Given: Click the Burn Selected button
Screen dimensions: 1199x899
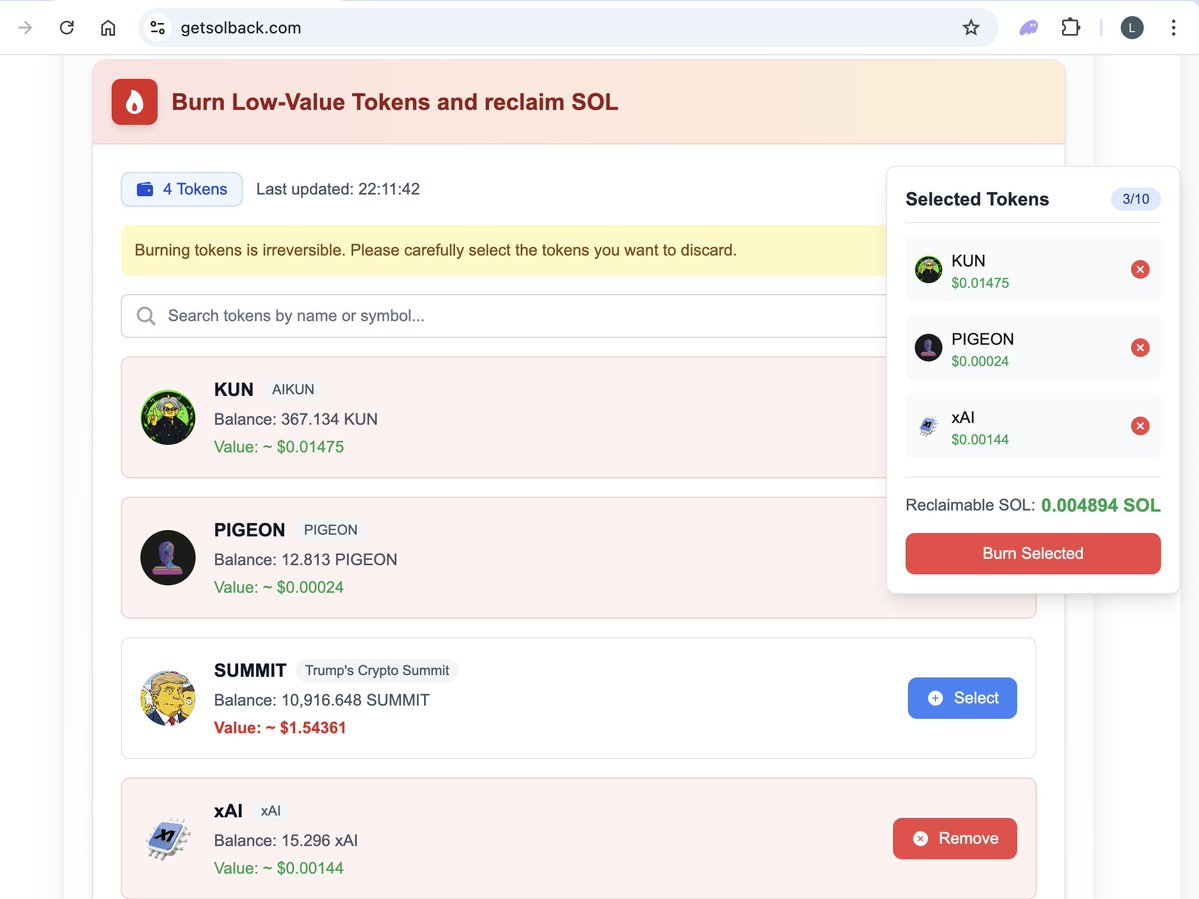Looking at the screenshot, I should [1032, 553].
